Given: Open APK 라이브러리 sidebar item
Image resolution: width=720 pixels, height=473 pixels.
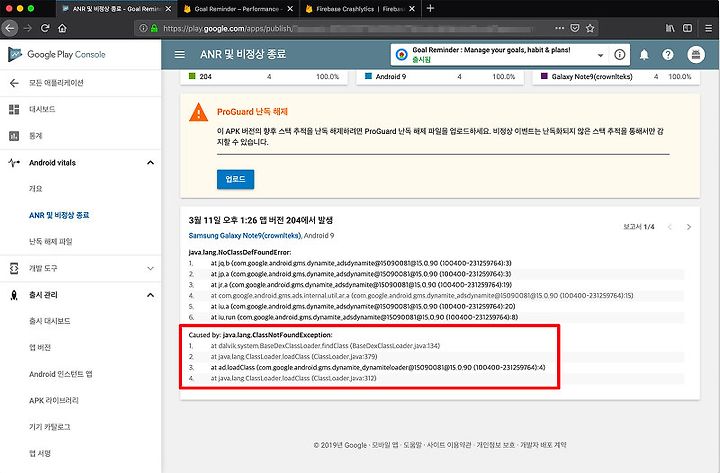Looking at the screenshot, I should pyautogui.click(x=54, y=400).
